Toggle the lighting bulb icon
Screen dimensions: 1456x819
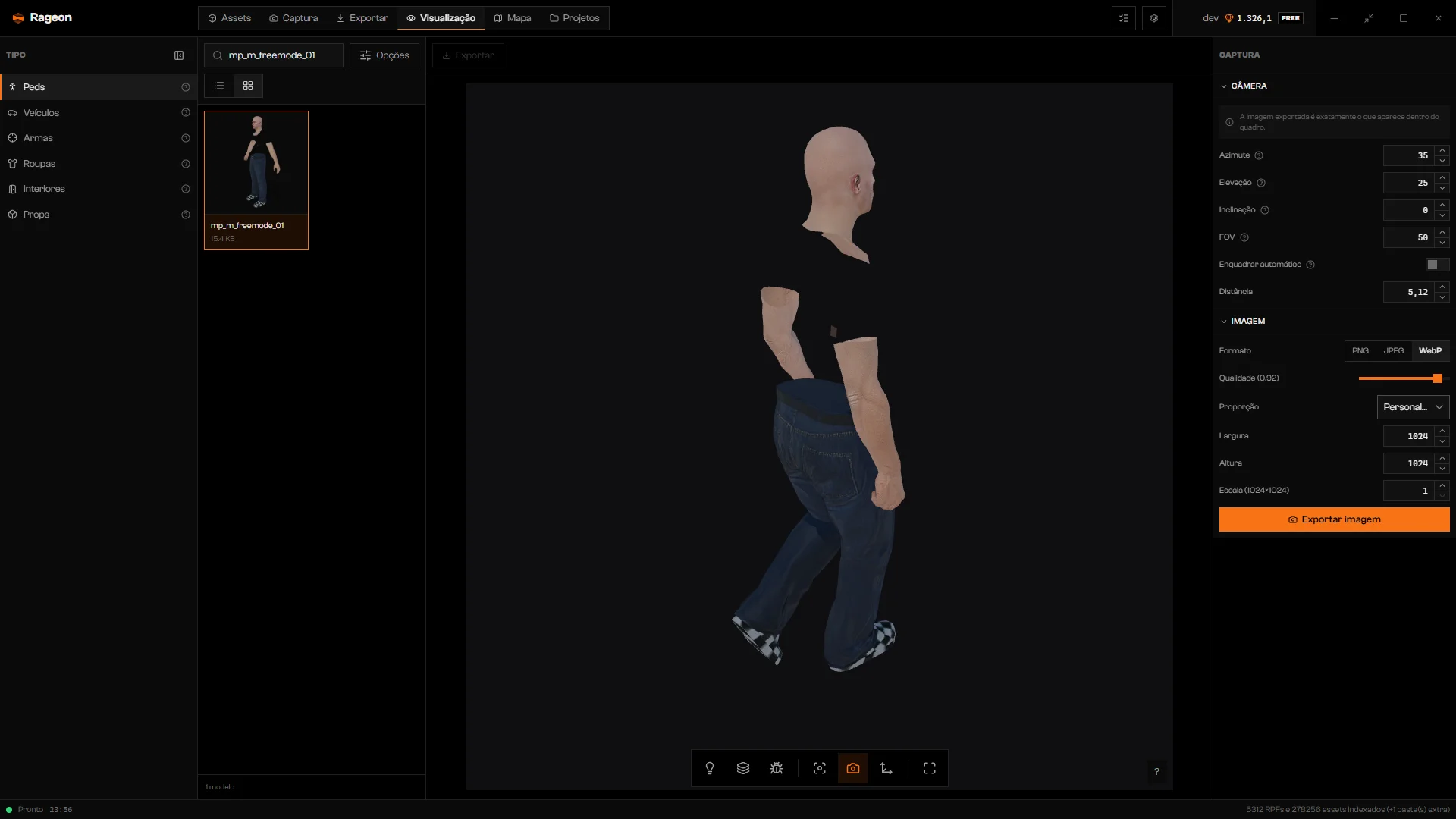coord(710,768)
